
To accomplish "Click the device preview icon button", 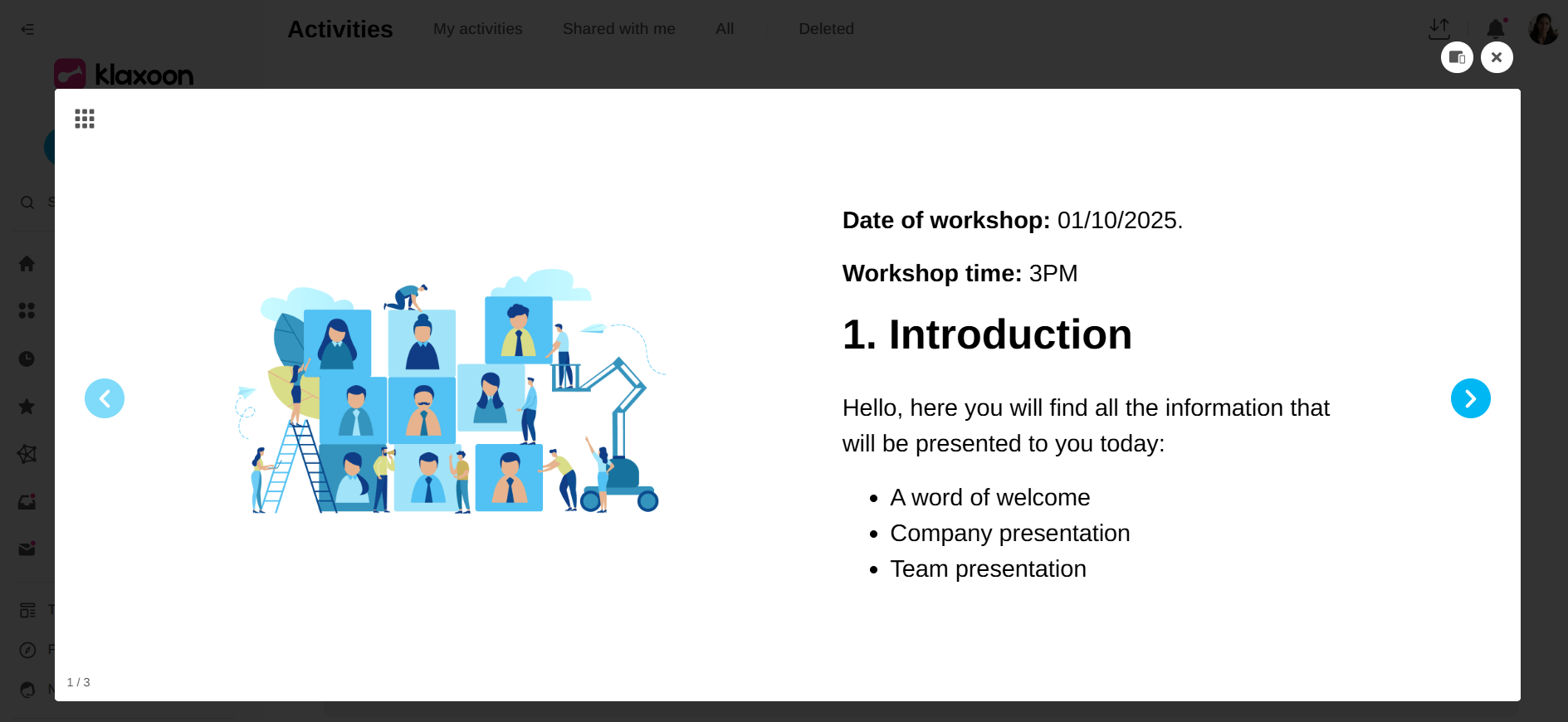I will tap(1456, 57).
